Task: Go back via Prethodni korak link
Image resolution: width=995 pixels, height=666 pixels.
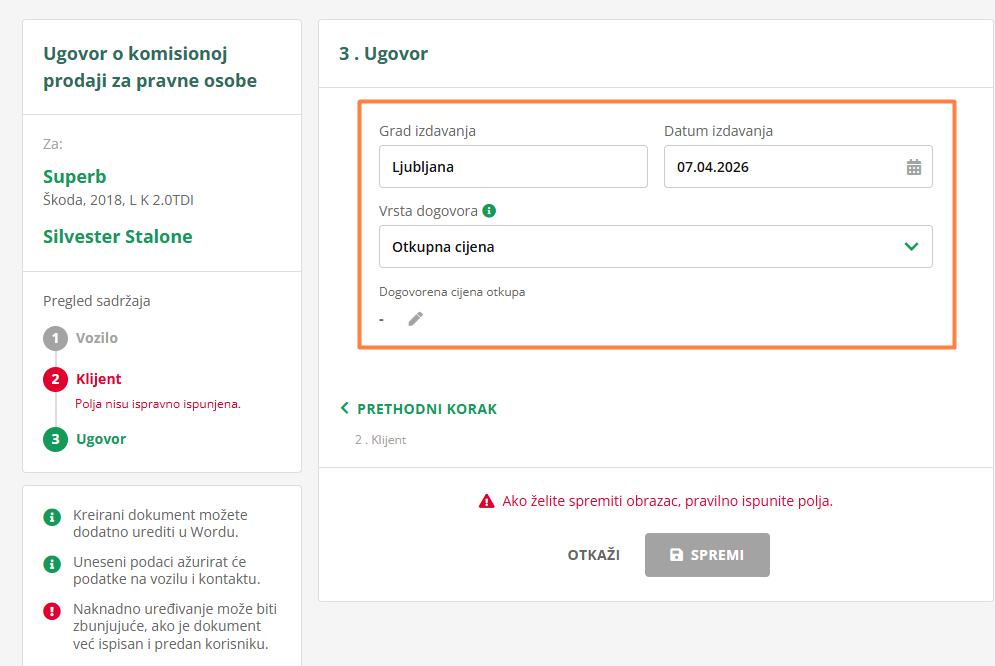Action: [426, 409]
